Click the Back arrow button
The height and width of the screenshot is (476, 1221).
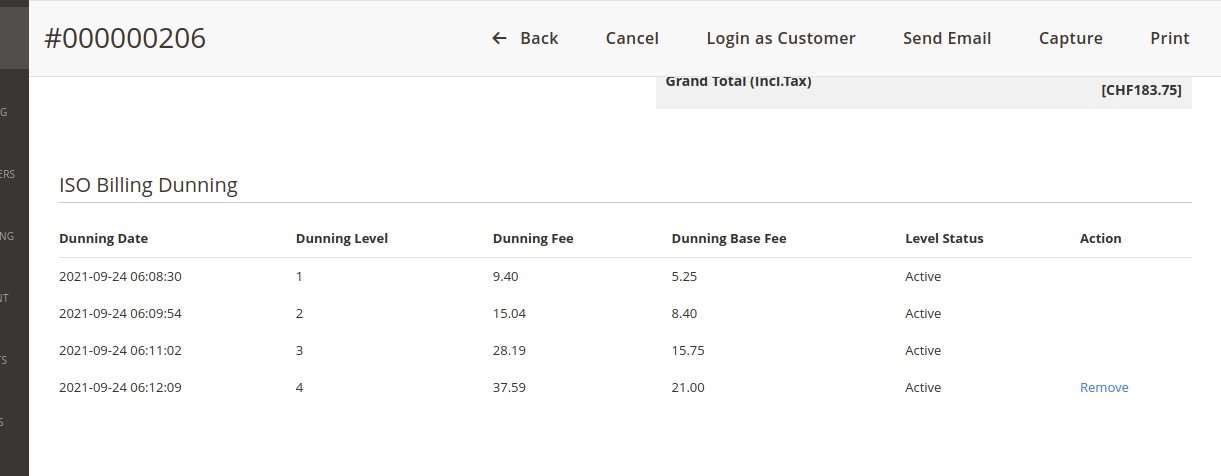525,38
